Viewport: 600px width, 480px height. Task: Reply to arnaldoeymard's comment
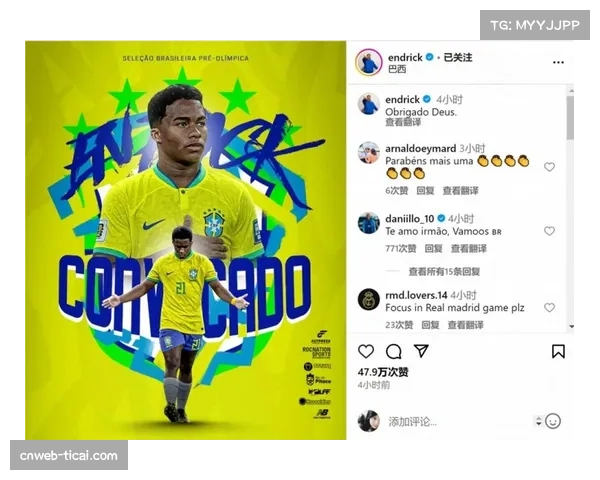[425, 191]
